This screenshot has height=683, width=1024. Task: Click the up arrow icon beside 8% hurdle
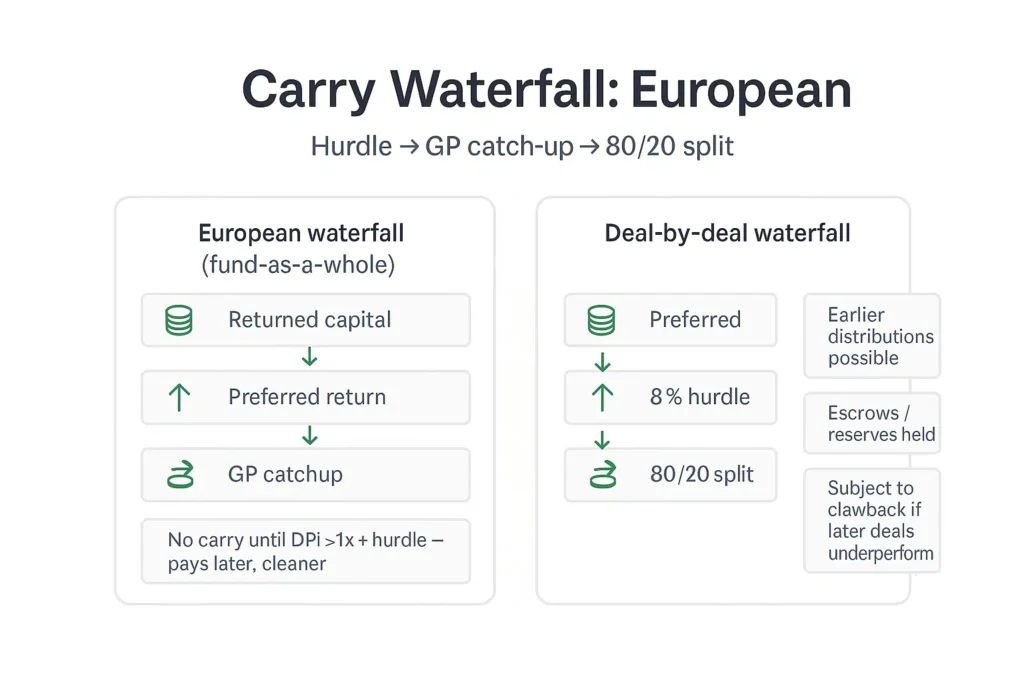click(x=601, y=397)
